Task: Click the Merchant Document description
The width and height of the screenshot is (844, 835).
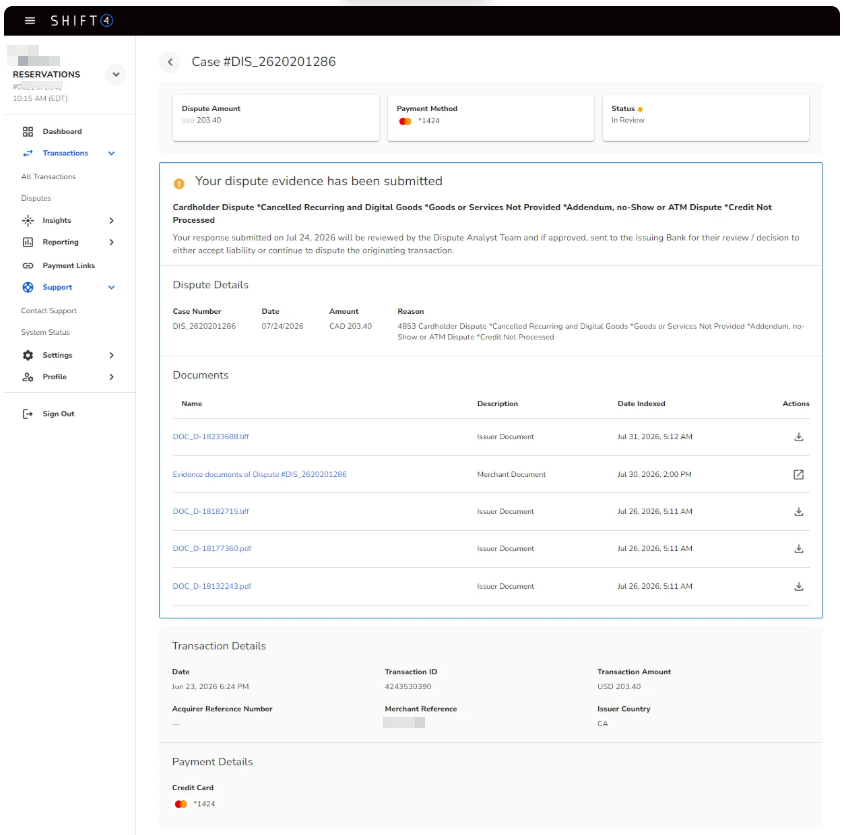Action: [x=511, y=474]
